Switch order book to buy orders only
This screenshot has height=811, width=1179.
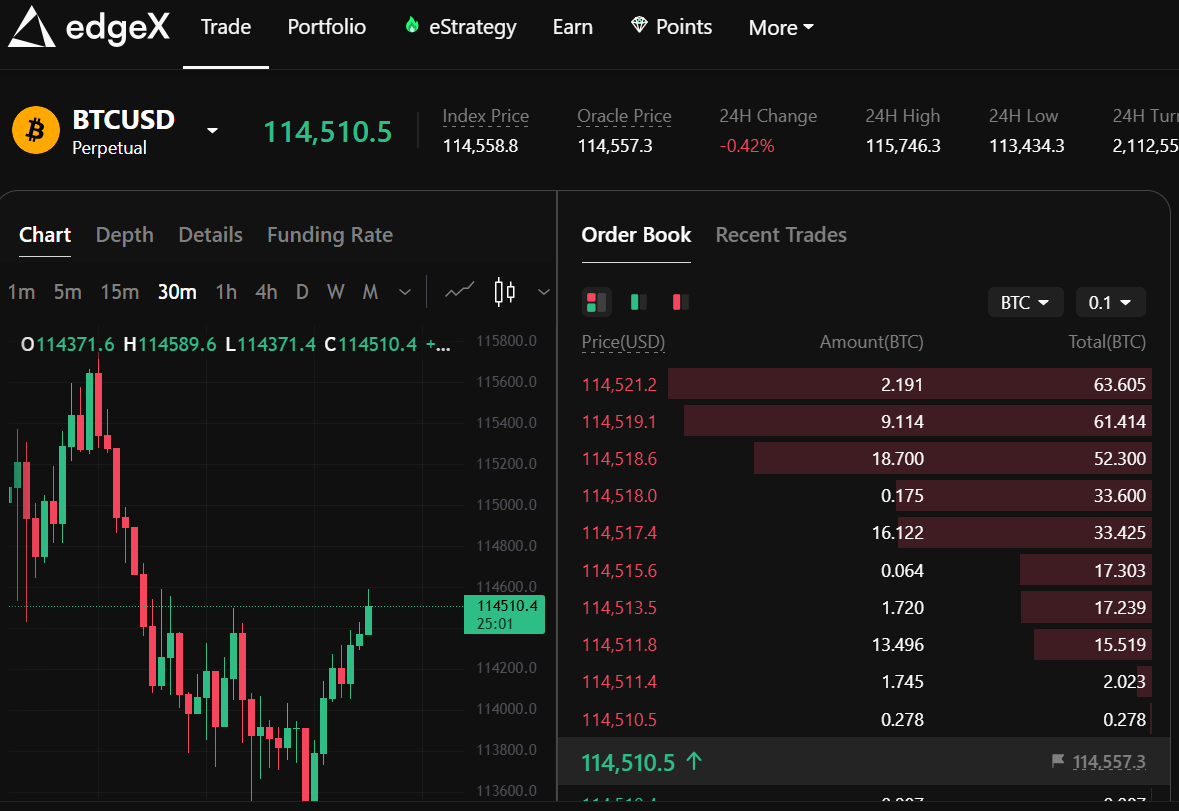(x=637, y=301)
